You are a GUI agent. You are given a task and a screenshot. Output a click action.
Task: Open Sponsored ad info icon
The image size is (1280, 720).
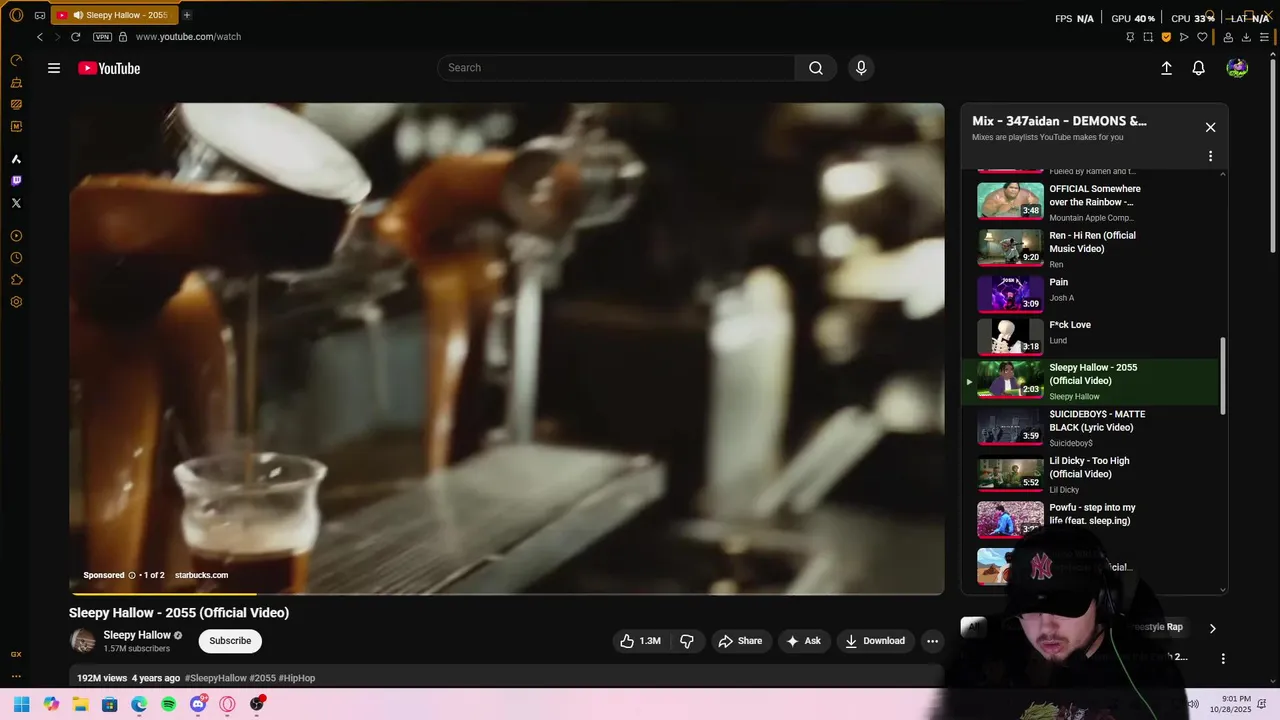click(x=132, y=575)
